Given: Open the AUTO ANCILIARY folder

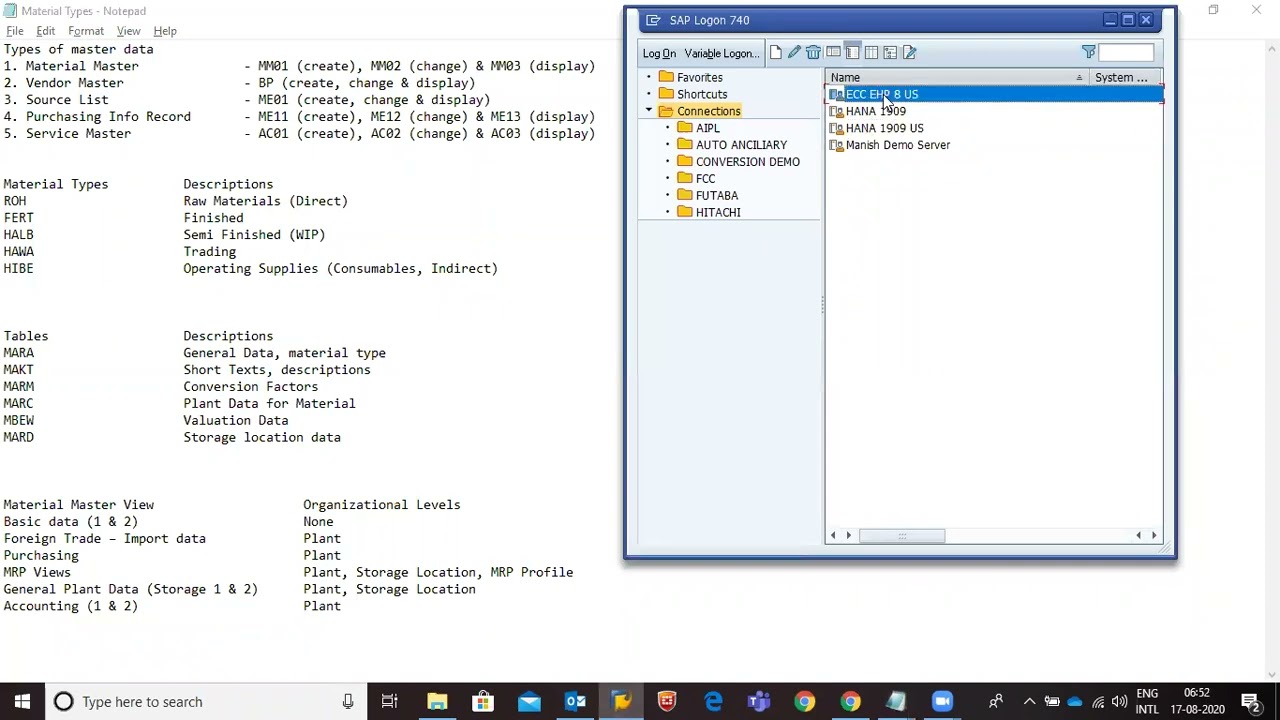Looking at the screenshot, I should 741,145.
